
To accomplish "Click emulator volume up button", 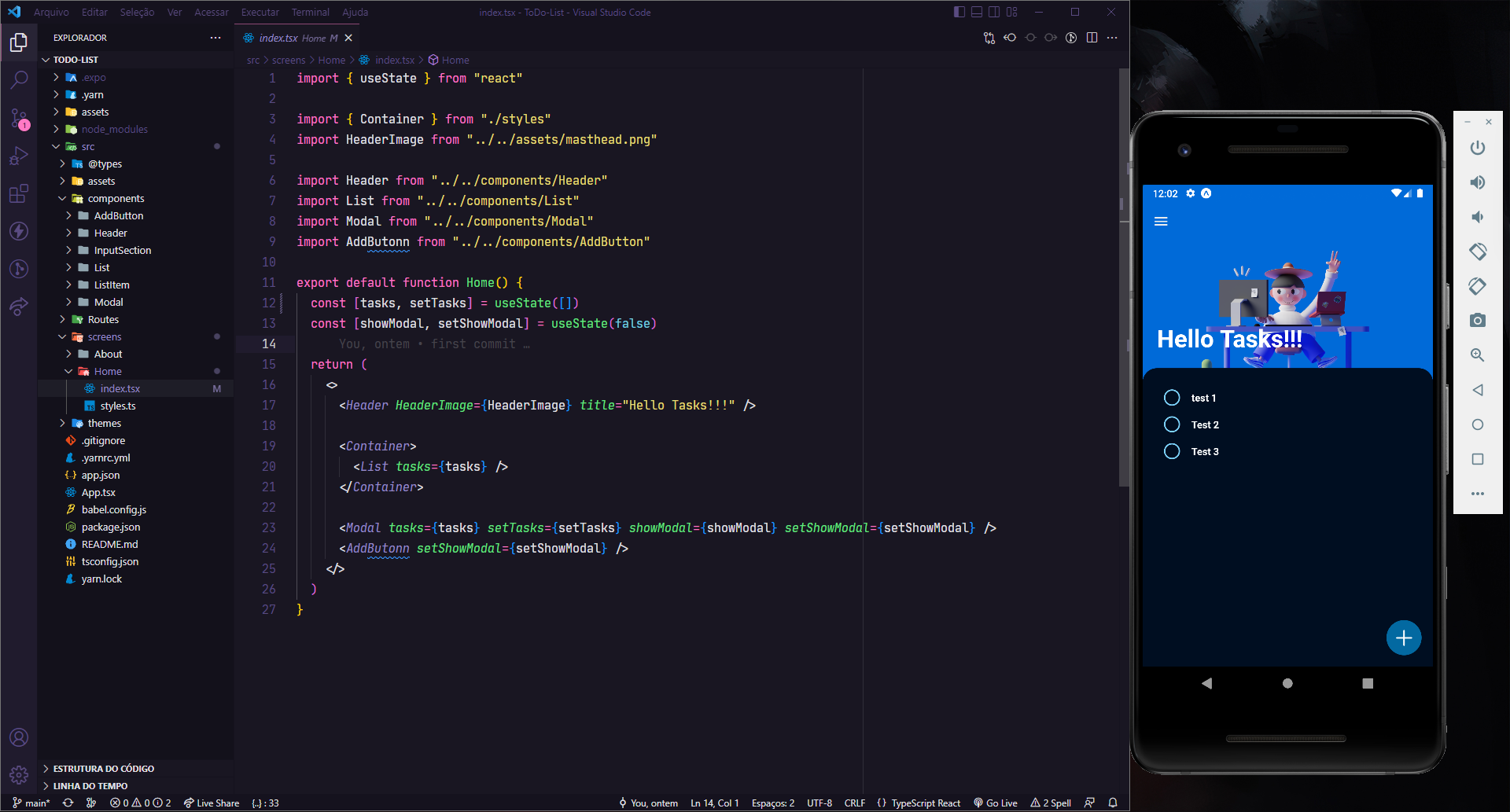I will point(1478,182).
